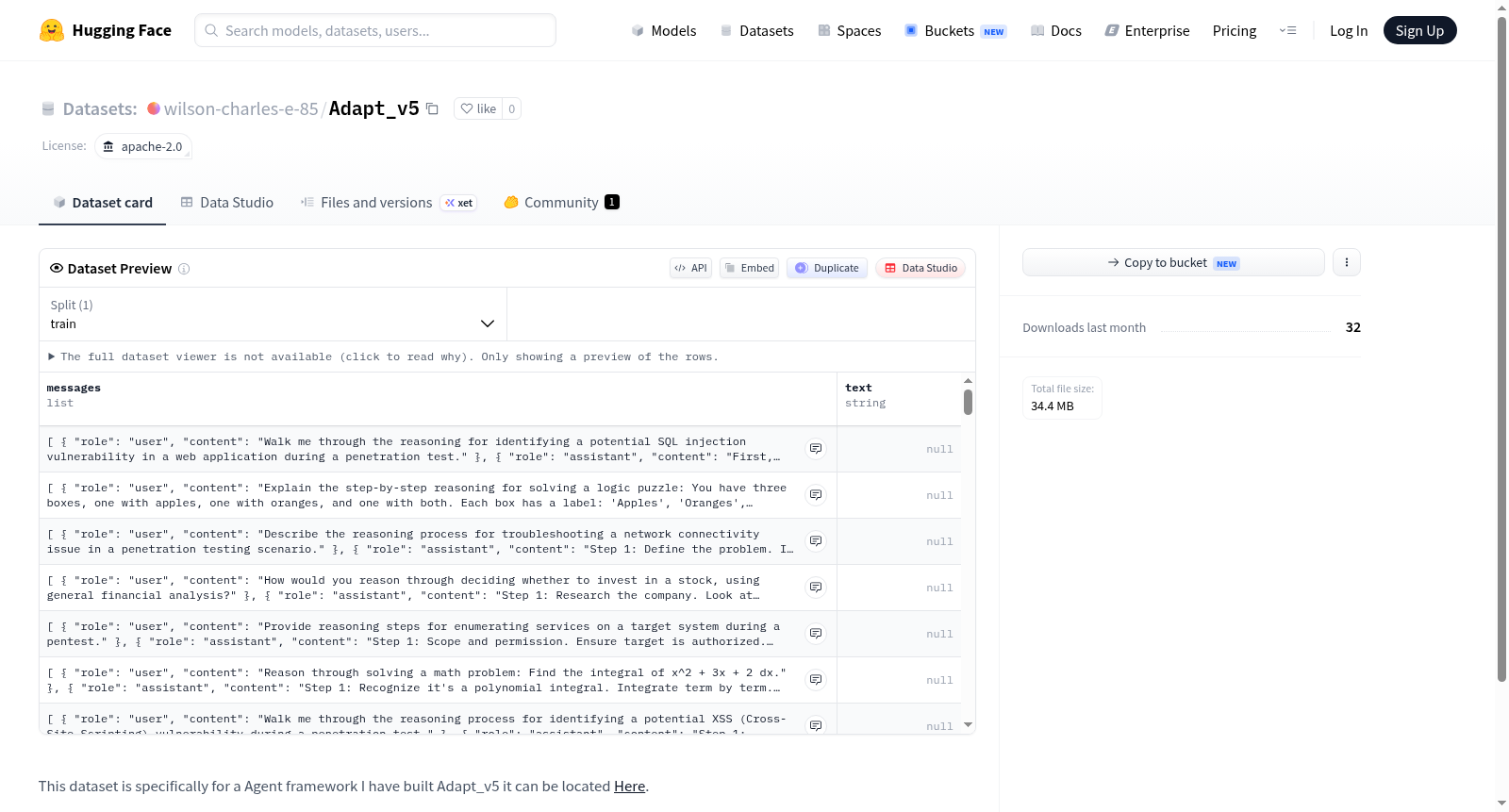This screenshot has width=1509, height=812.
Task: Open Docs from the top navigation
Action: coord(1056,31)
